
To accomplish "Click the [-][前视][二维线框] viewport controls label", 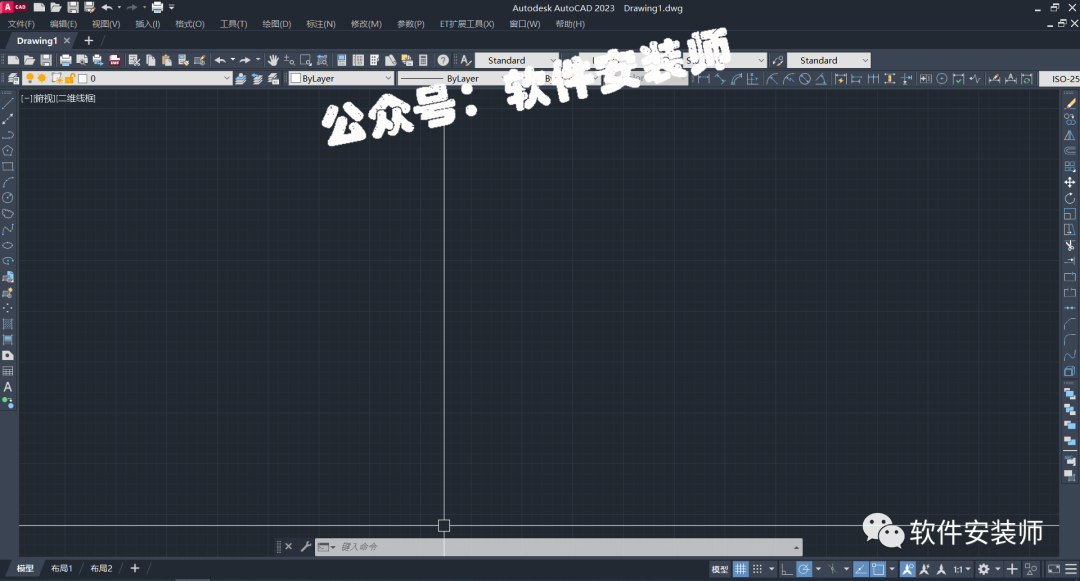I will pos(58,98).
